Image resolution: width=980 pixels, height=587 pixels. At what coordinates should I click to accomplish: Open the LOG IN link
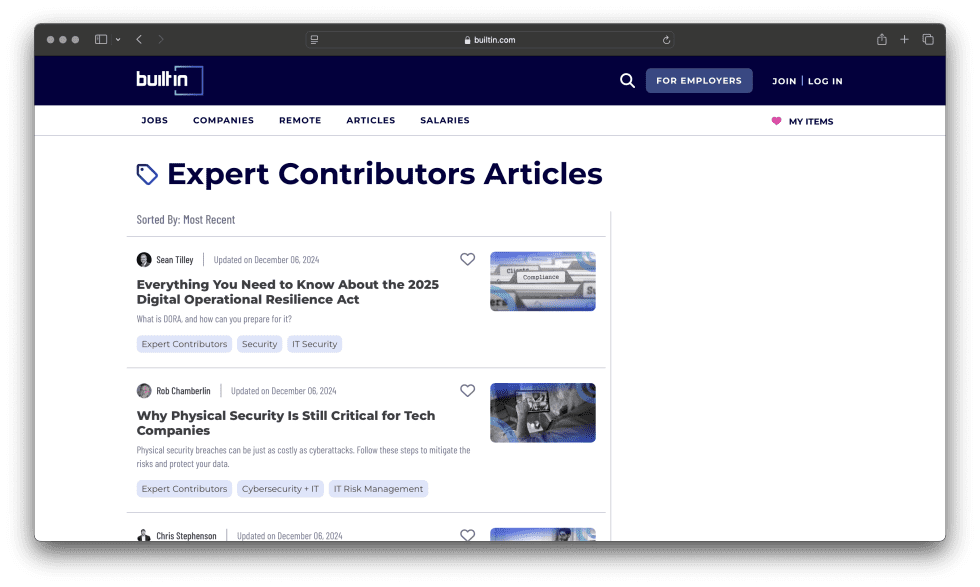(x=824, y=81)
